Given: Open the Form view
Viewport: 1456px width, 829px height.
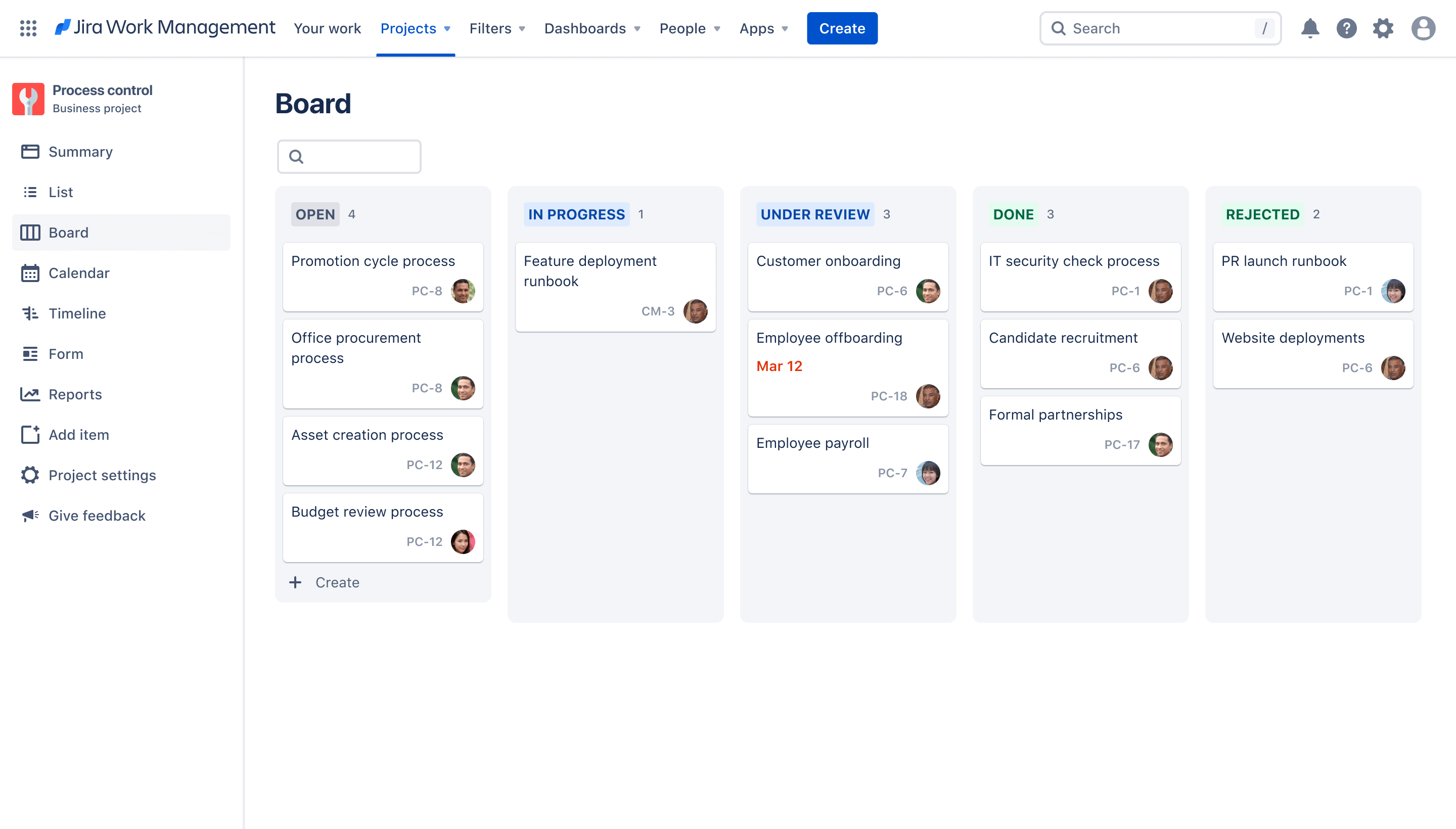Looking at the screenshot, I should tap(66, 353).
